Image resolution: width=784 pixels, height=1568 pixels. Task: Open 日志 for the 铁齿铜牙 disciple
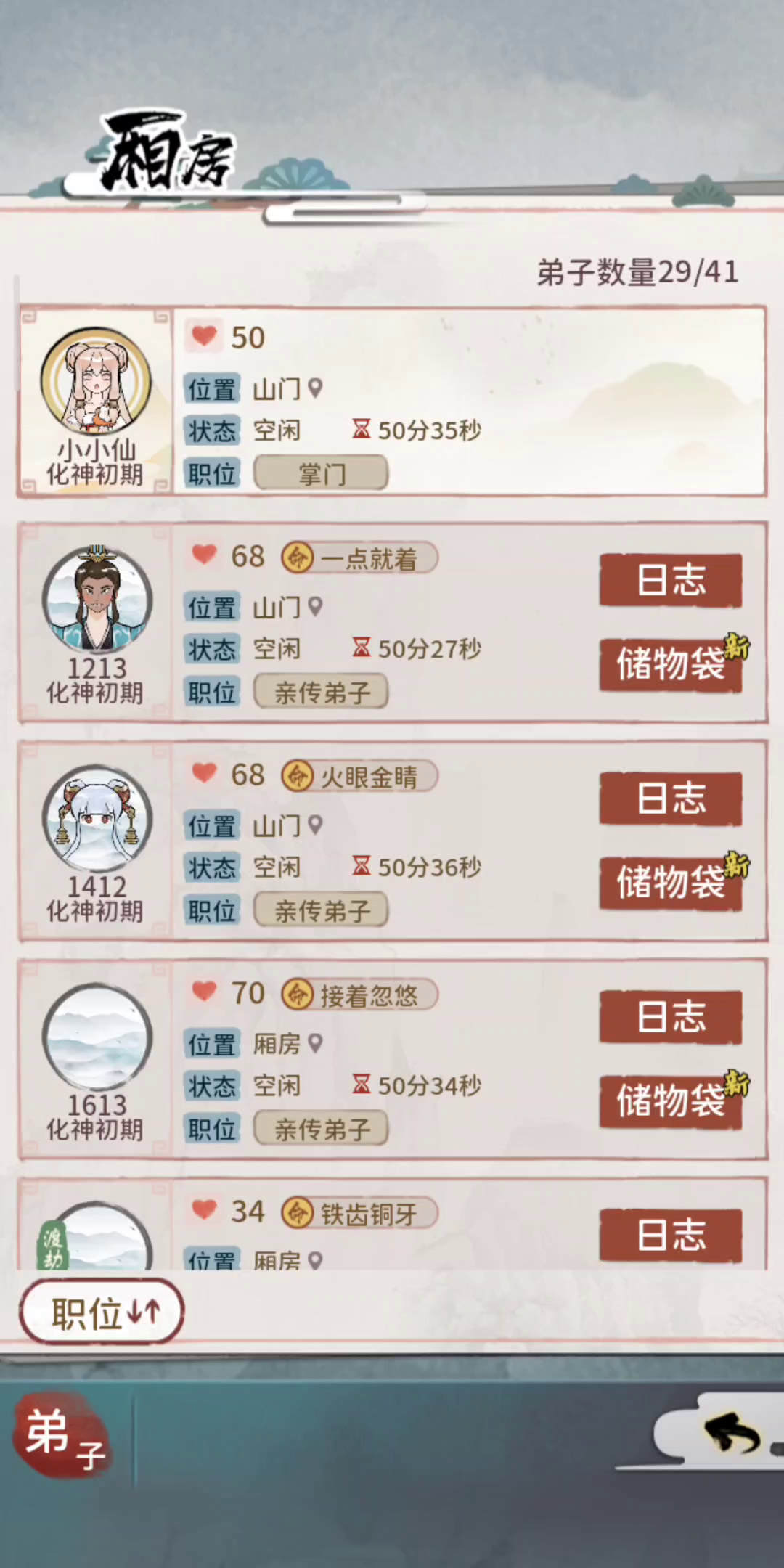pos(671,1235)
